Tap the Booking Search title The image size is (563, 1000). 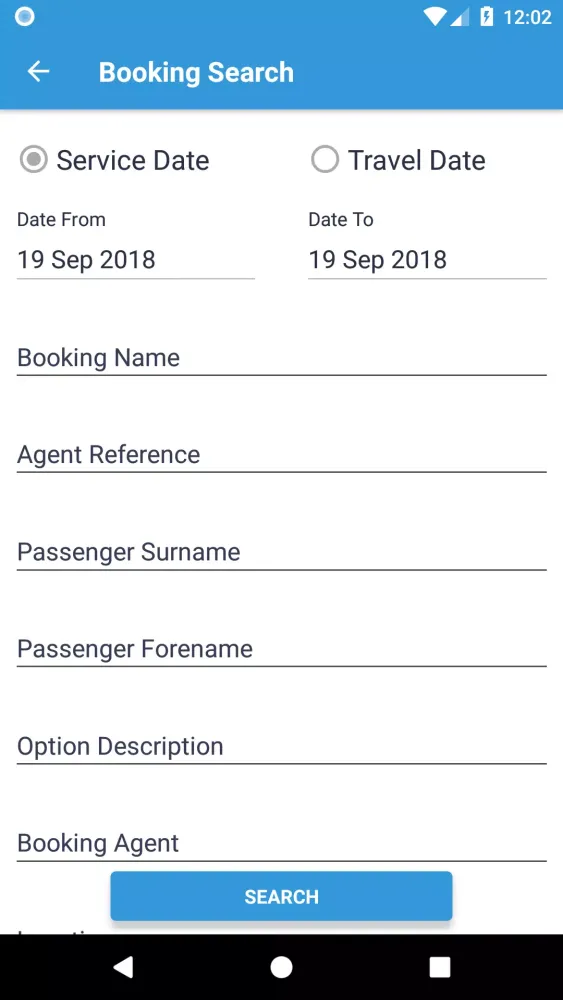(x=196, y=72)
